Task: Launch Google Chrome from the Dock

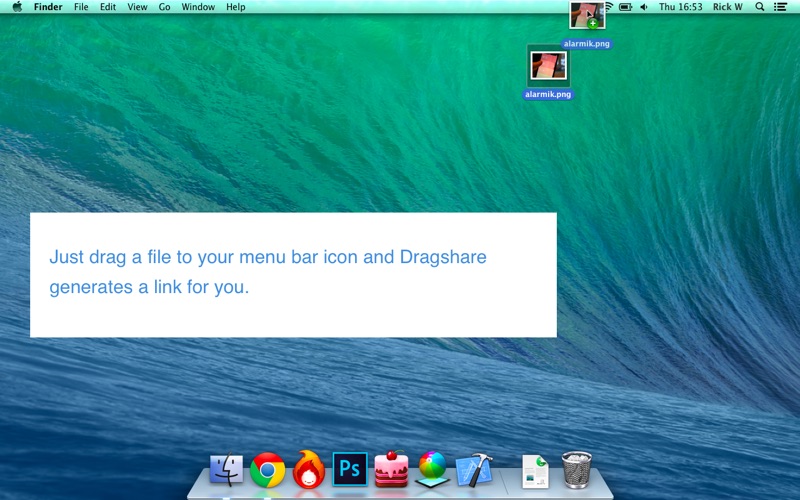Action: (268, 469)
